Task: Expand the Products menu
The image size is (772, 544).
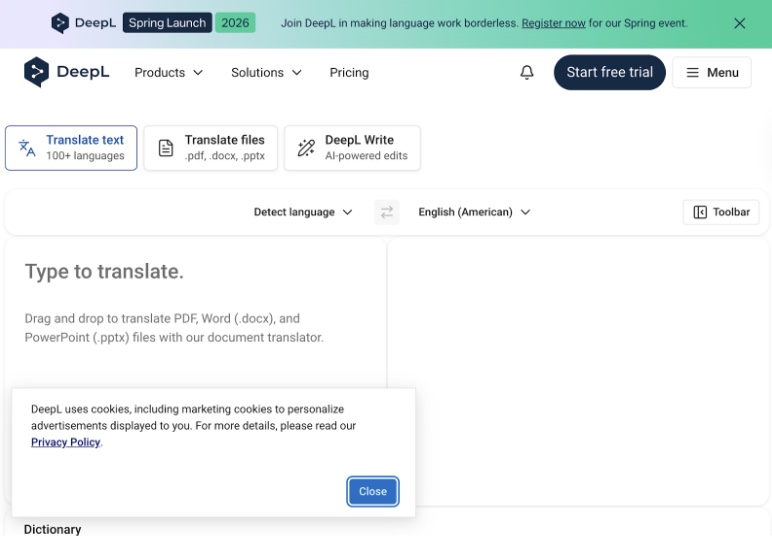Action: point(168,72)
